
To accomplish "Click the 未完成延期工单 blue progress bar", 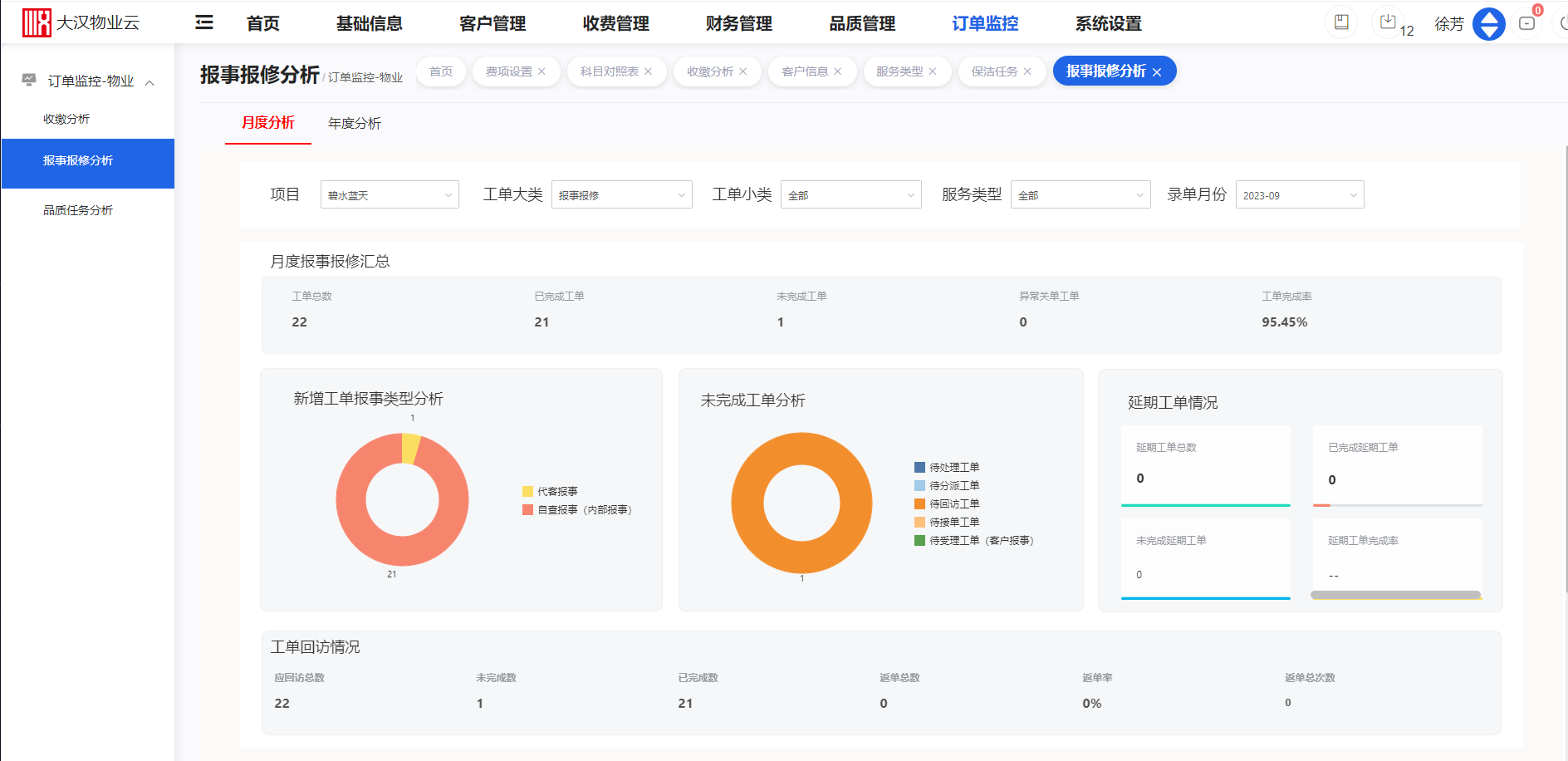I will [x=1205, y=598].
